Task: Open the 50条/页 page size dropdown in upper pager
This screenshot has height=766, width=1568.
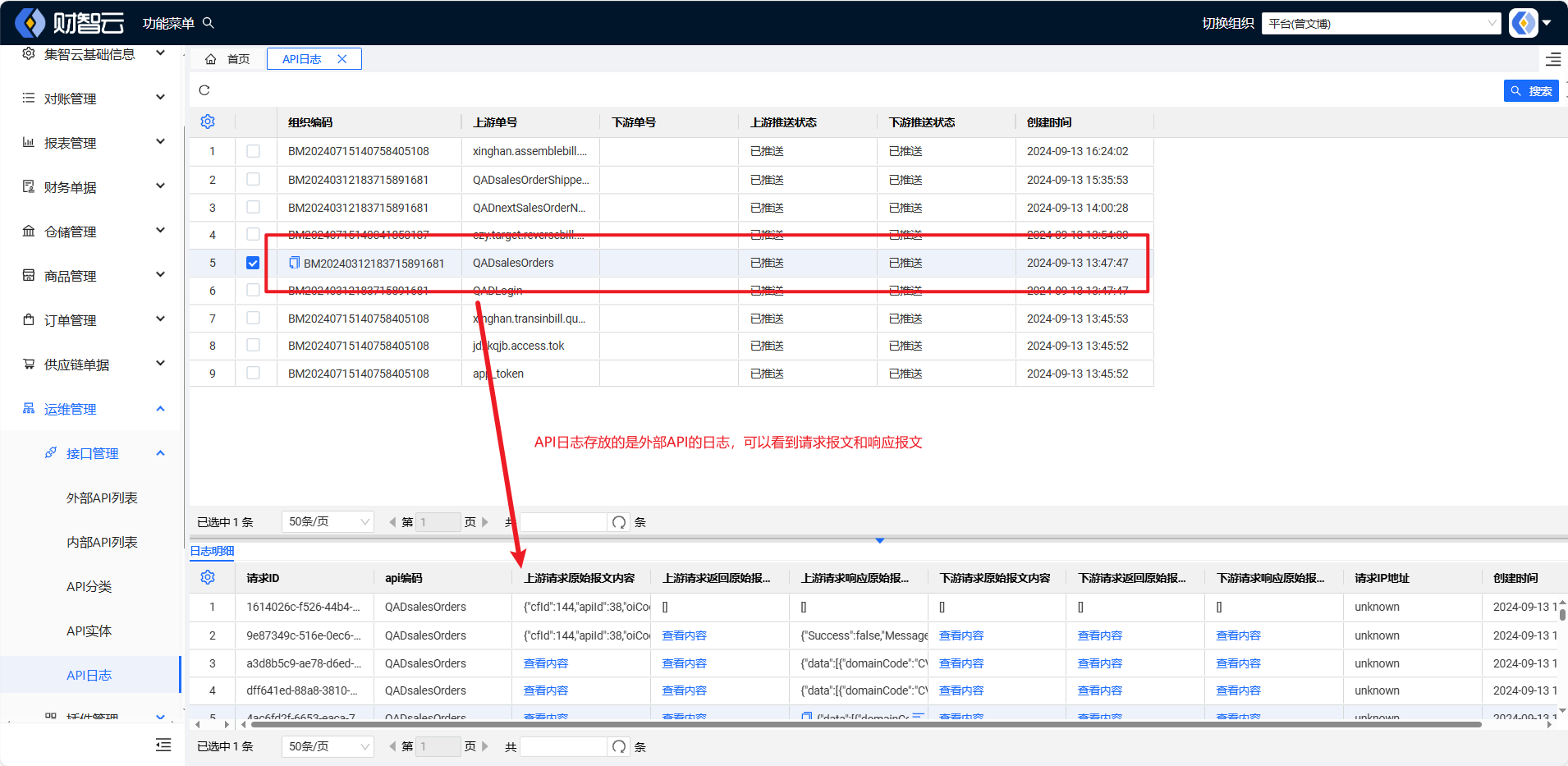Action: tap(328, 522)
